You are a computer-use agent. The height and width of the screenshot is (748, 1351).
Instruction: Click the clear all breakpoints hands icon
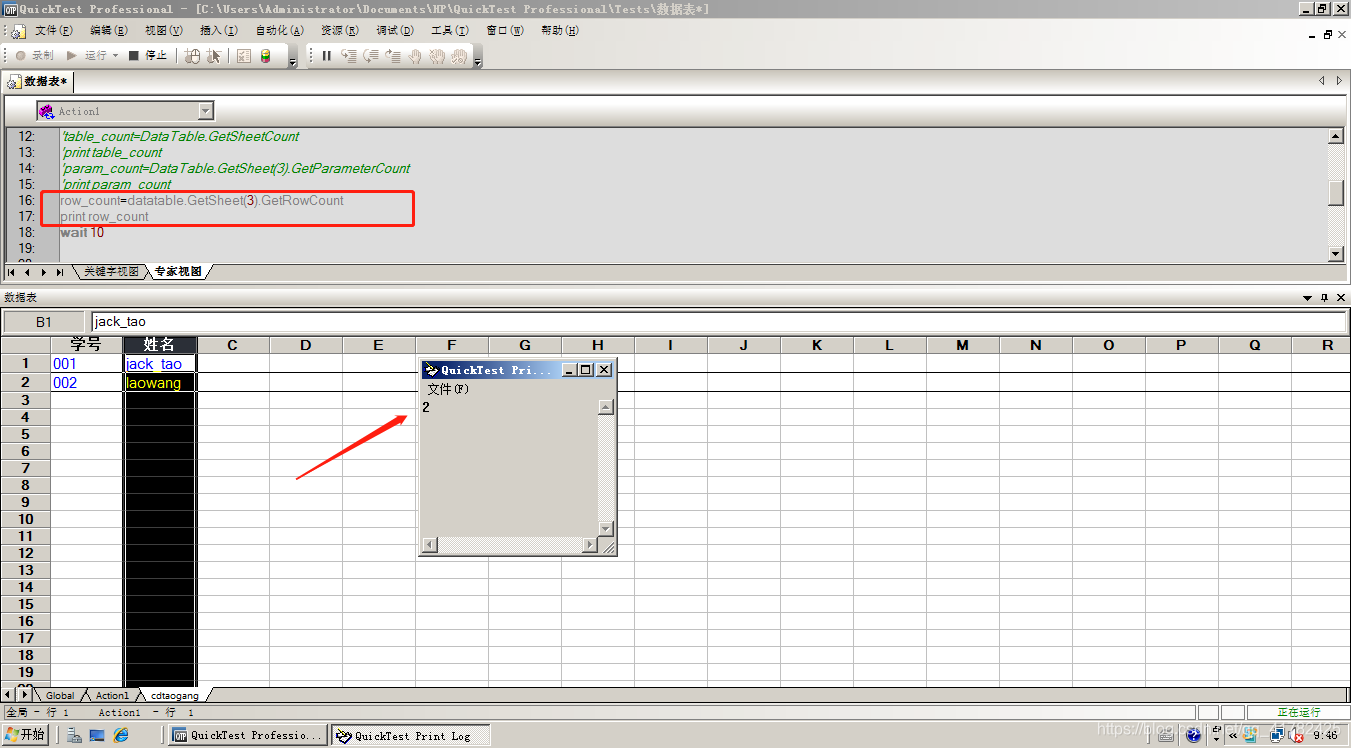[x=437, y=56]
